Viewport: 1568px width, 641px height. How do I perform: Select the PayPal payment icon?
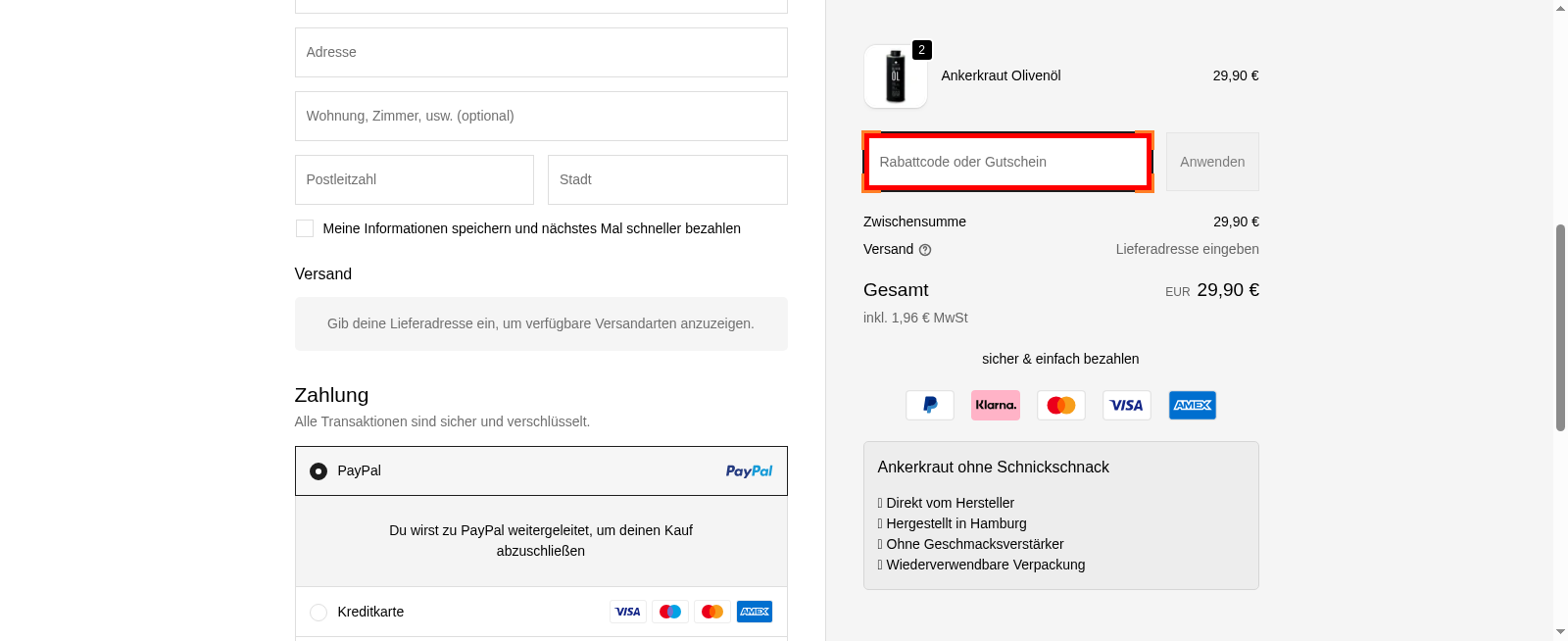pyautogui.click(x=929, y=405)
